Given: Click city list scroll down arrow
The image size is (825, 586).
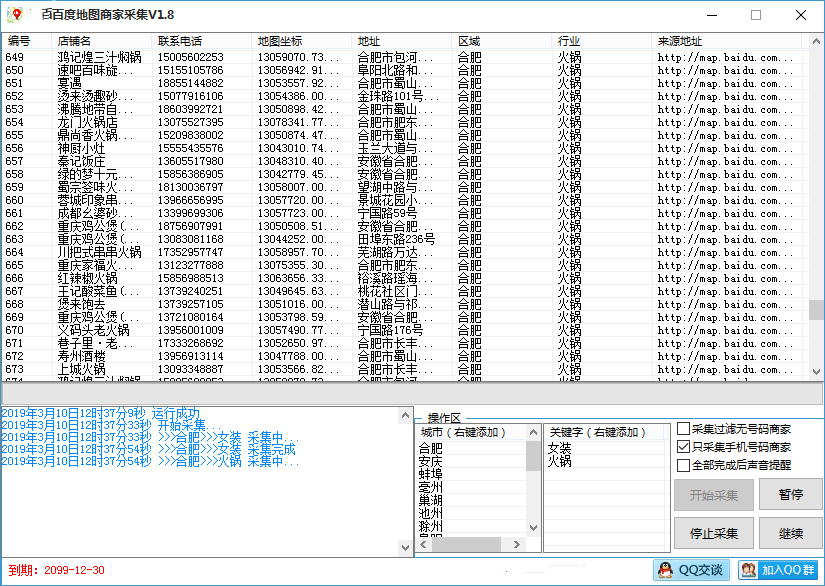Looking at the screenshot, I should tap(533, 528).
